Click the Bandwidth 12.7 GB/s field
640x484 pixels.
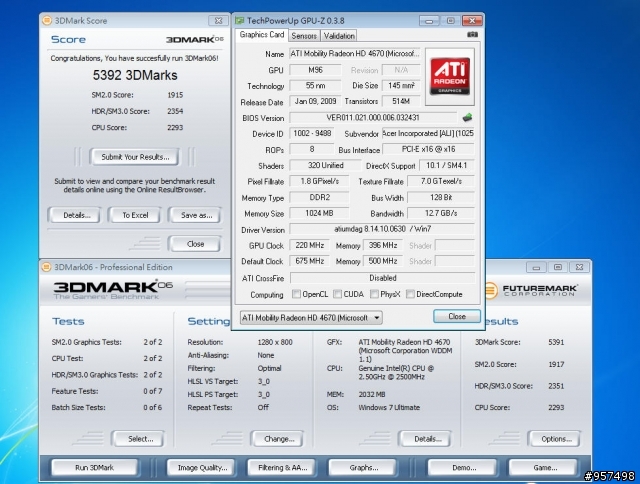(x=441, y=213)
